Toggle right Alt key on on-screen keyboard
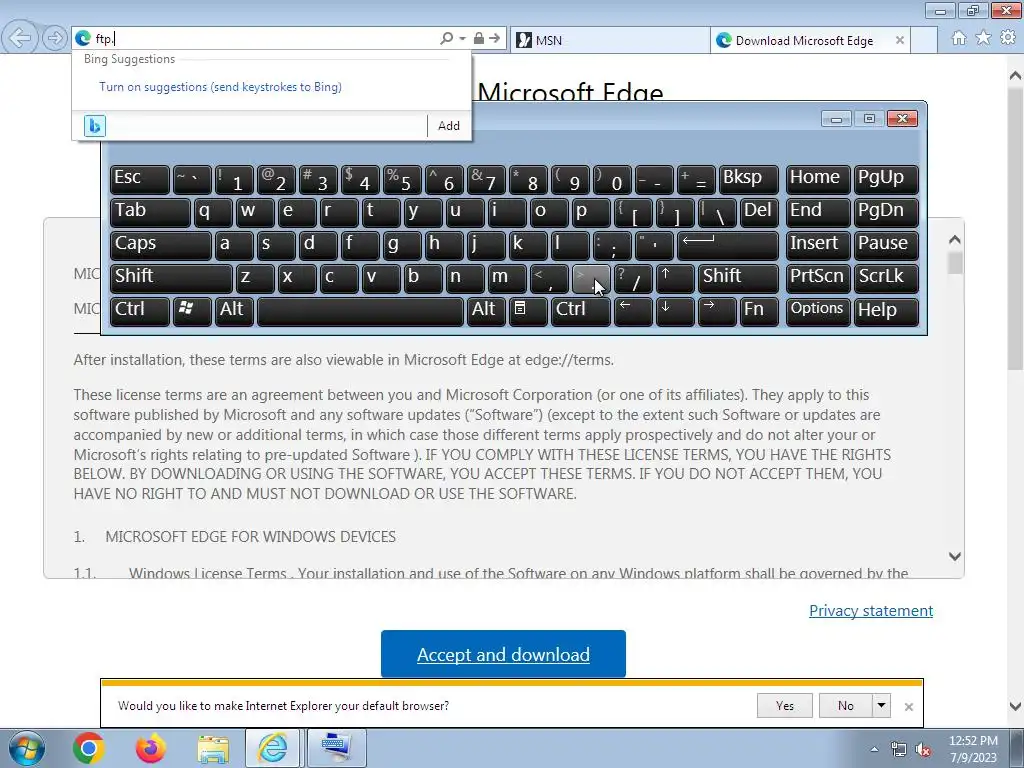 click(x=485, y=311)
